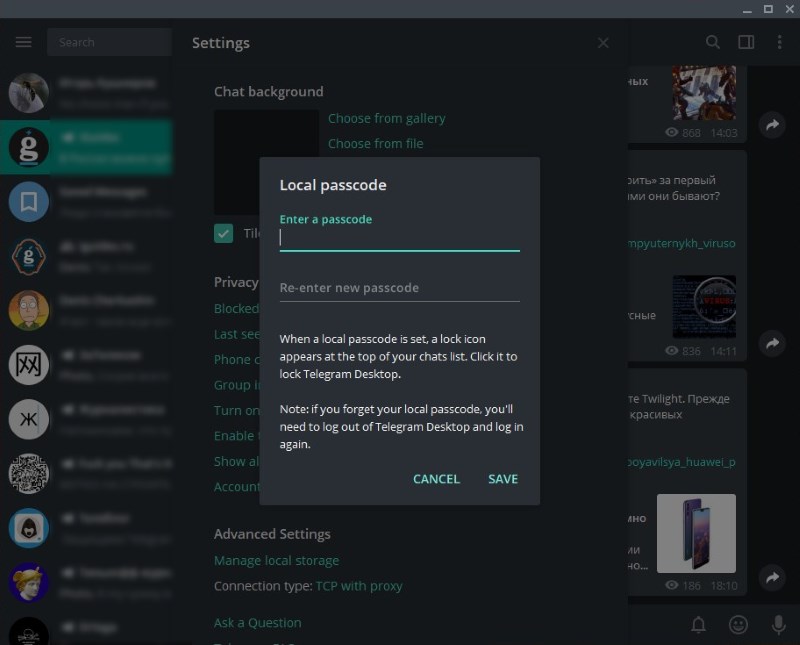
Task: Focus the Re-enter new passcode field
Action: pyautogui.click(x=399, y=288)
